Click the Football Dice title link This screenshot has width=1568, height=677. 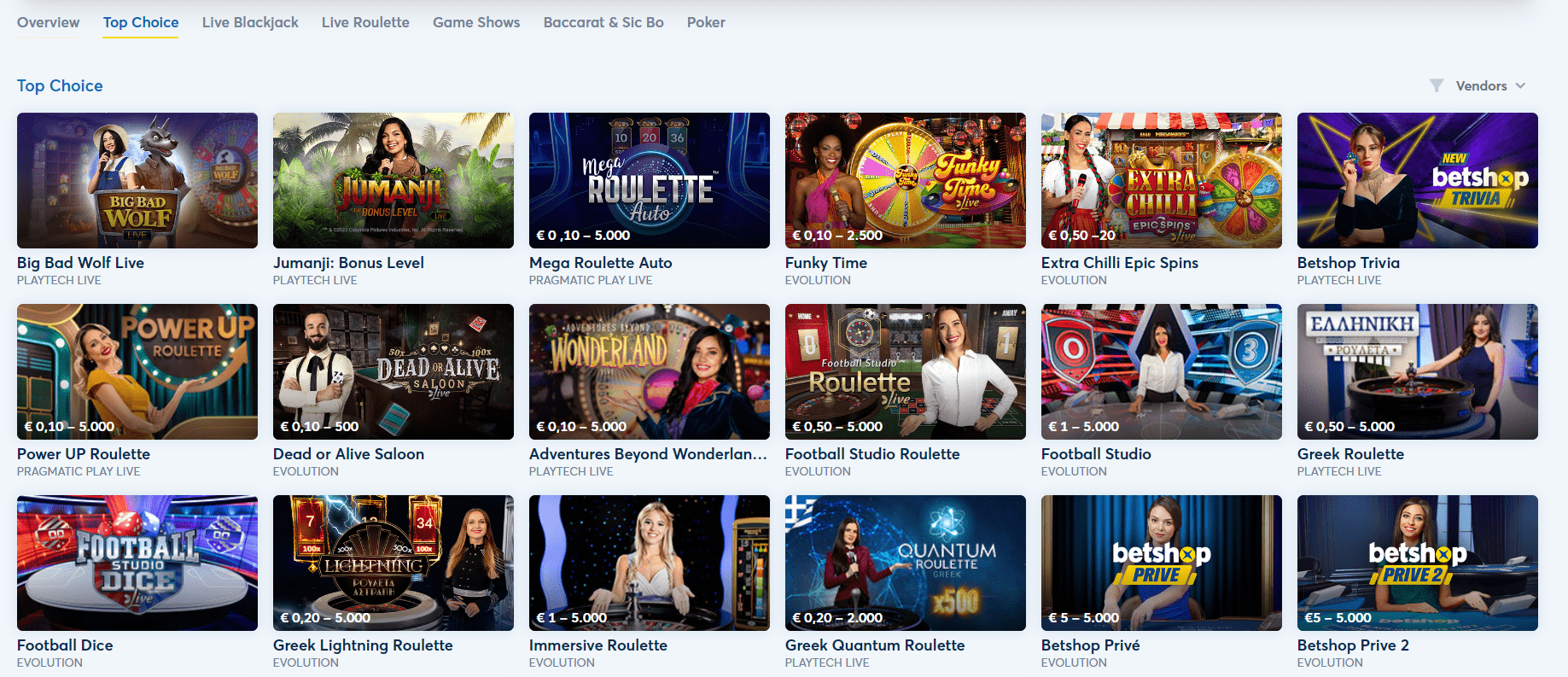click(x=65, y=645)
